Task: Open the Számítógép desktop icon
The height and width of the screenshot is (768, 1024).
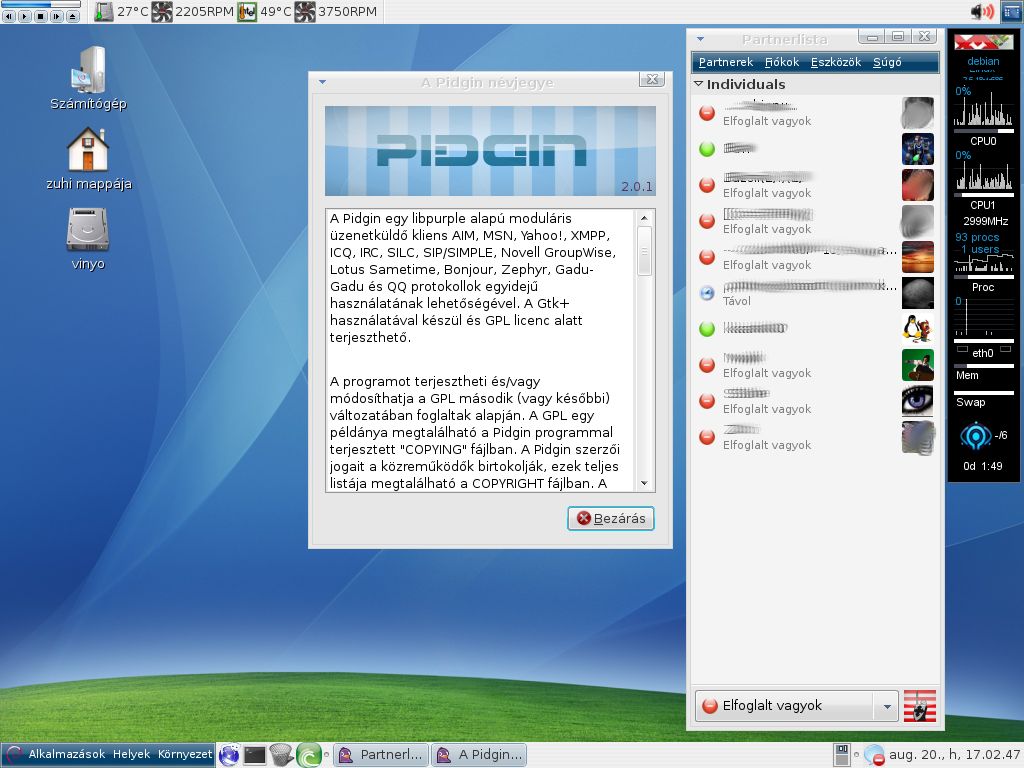Action: [x=88, y=78]
